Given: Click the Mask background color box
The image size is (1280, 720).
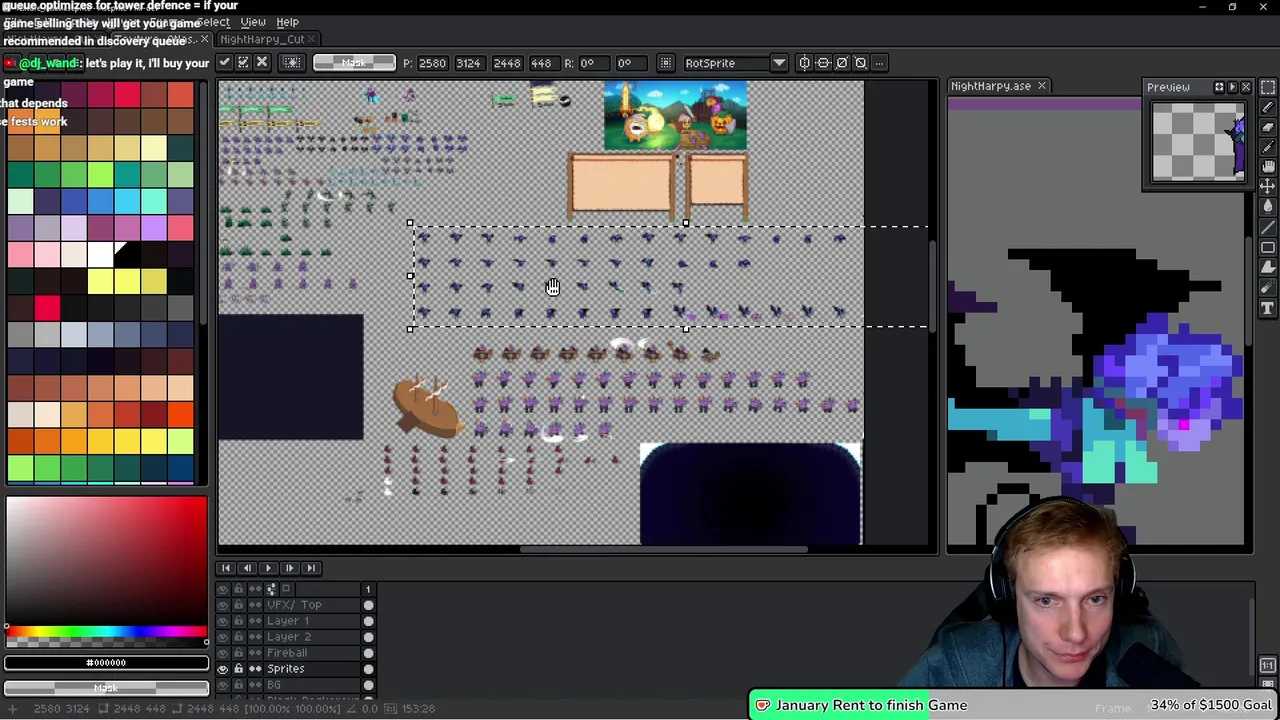Looking at the screenshot, I should (106, 687).
